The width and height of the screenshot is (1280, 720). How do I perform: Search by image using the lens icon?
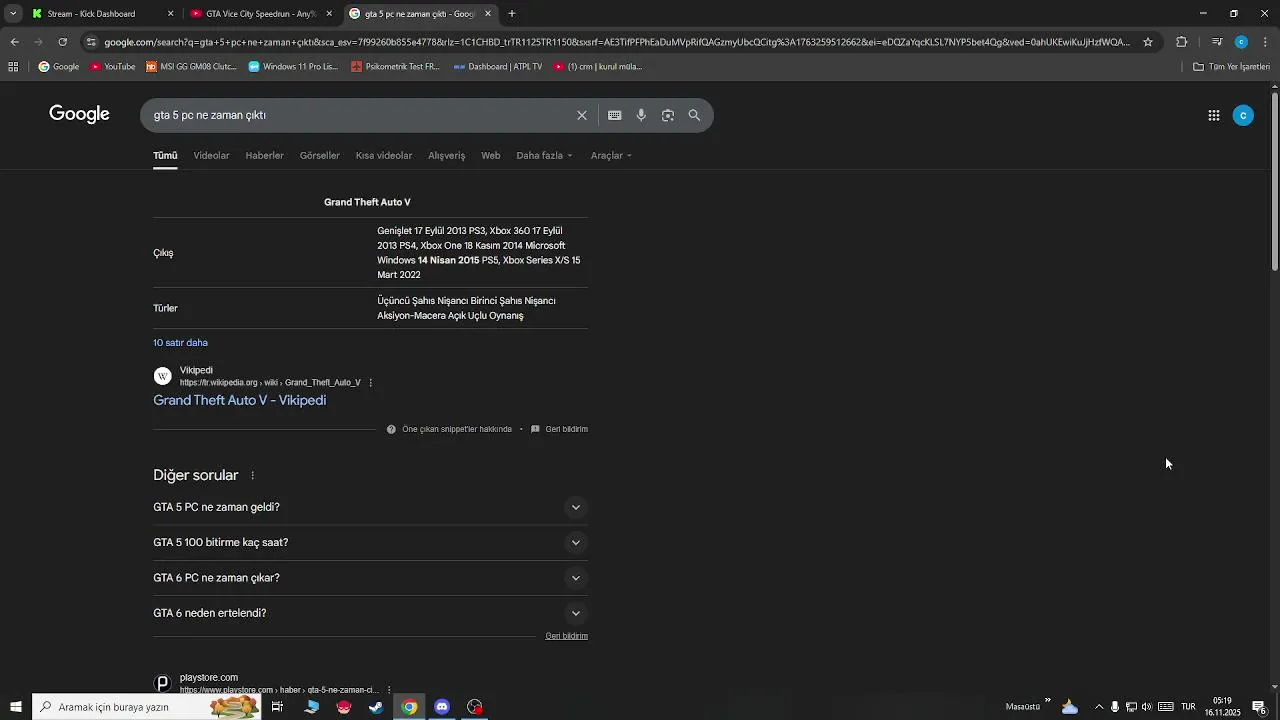(x=668, y=115)
